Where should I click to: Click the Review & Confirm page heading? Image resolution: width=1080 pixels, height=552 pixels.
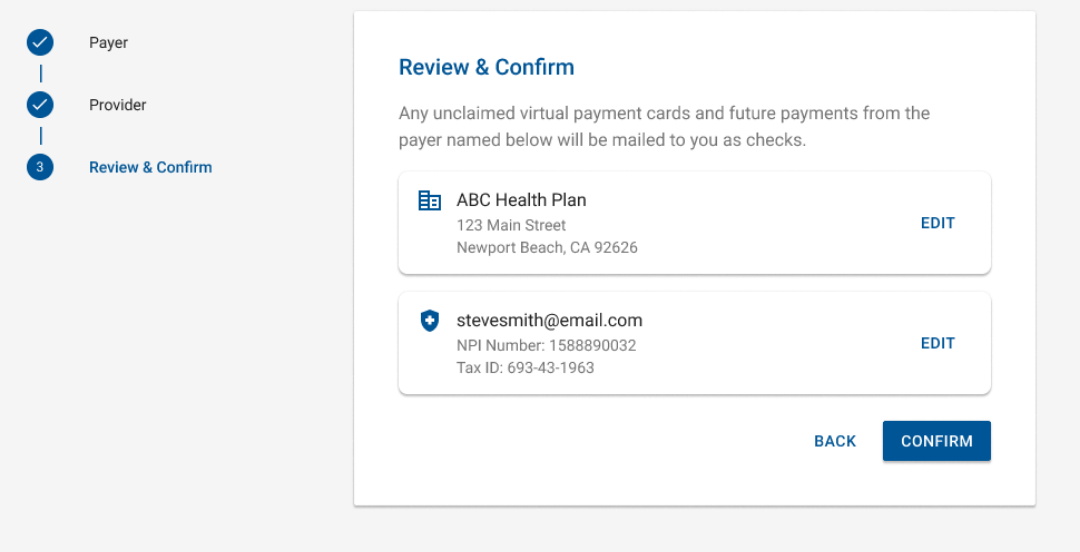[486, 67]
